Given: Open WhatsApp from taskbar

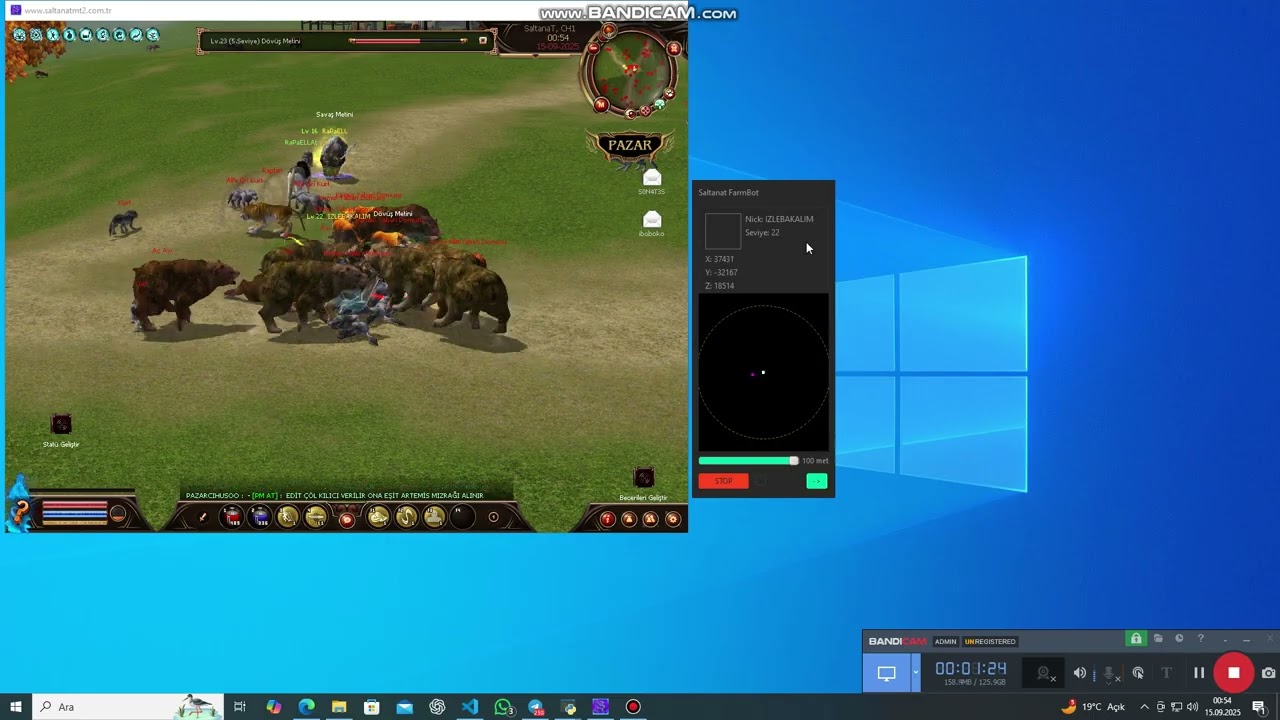Looking at the screenshot, I should (x=503, y=707).
